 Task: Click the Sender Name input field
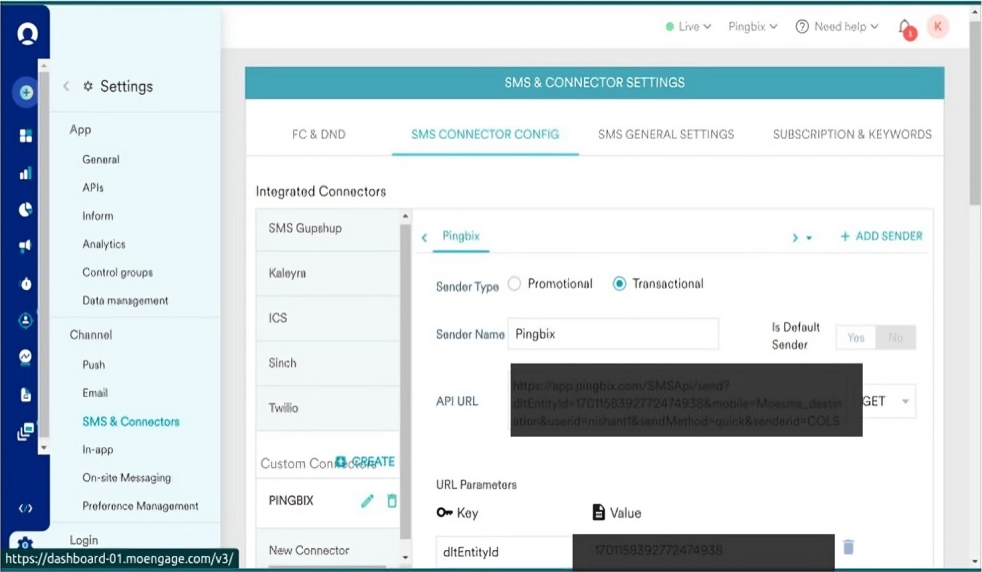(x=613, y=334)
